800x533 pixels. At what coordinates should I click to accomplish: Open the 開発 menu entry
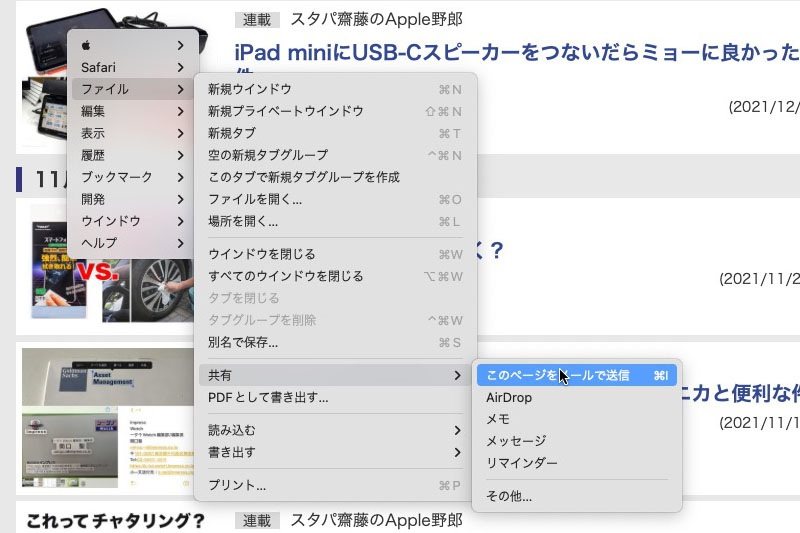point(132,199)
